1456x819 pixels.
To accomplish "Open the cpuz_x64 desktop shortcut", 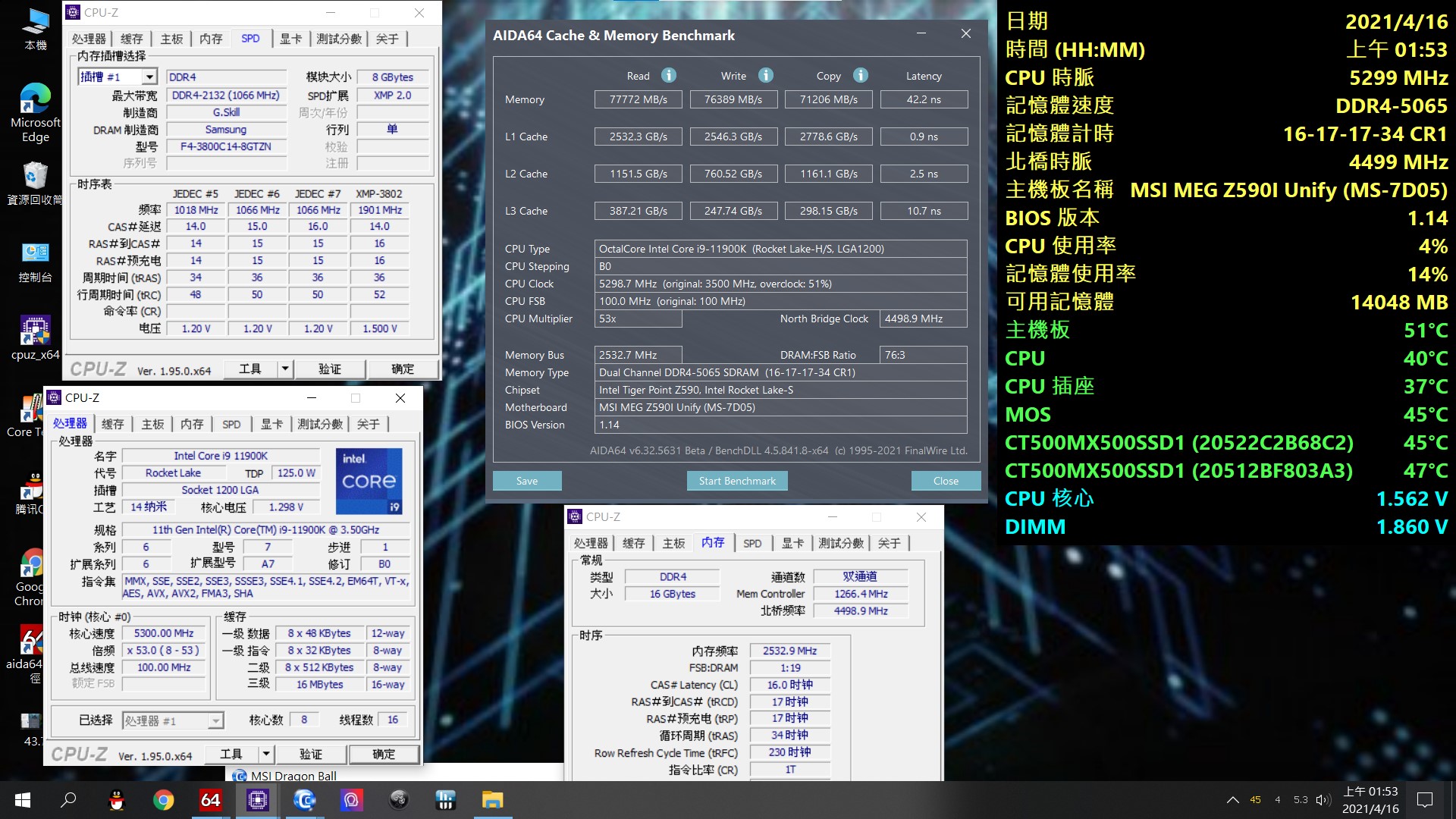I will 35,337.
